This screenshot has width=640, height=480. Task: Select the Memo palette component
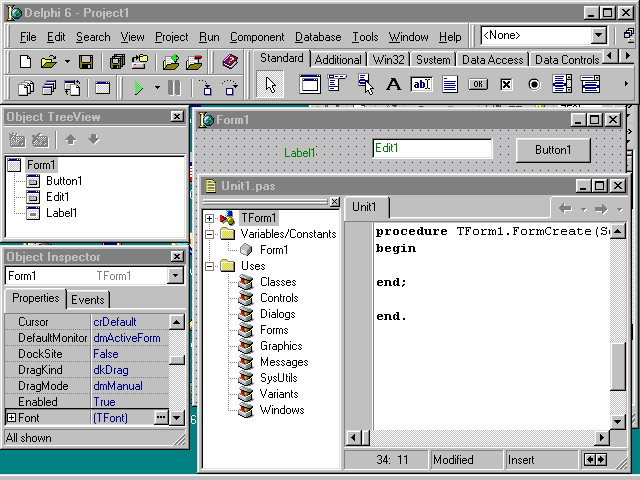(450, 84)
